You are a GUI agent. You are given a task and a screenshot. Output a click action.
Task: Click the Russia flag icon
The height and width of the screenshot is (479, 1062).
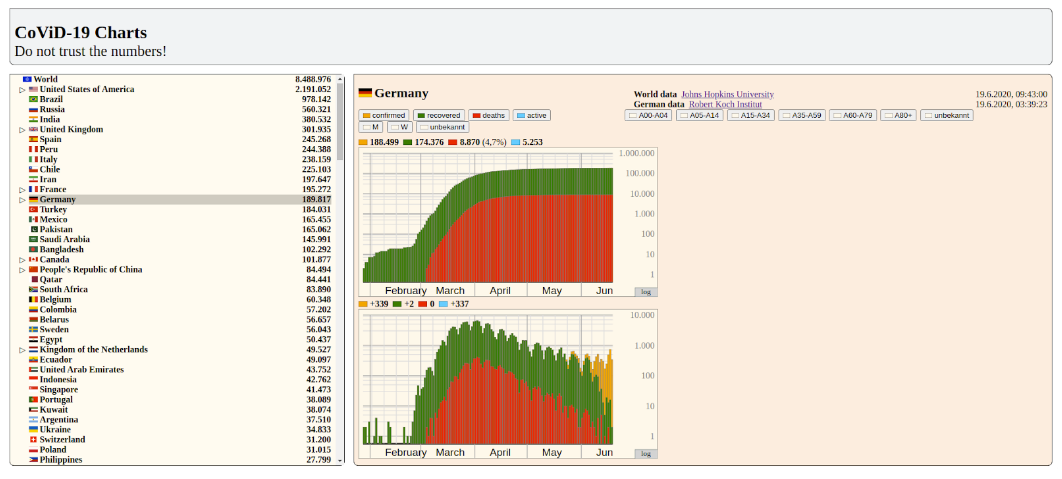coord(33,110)
